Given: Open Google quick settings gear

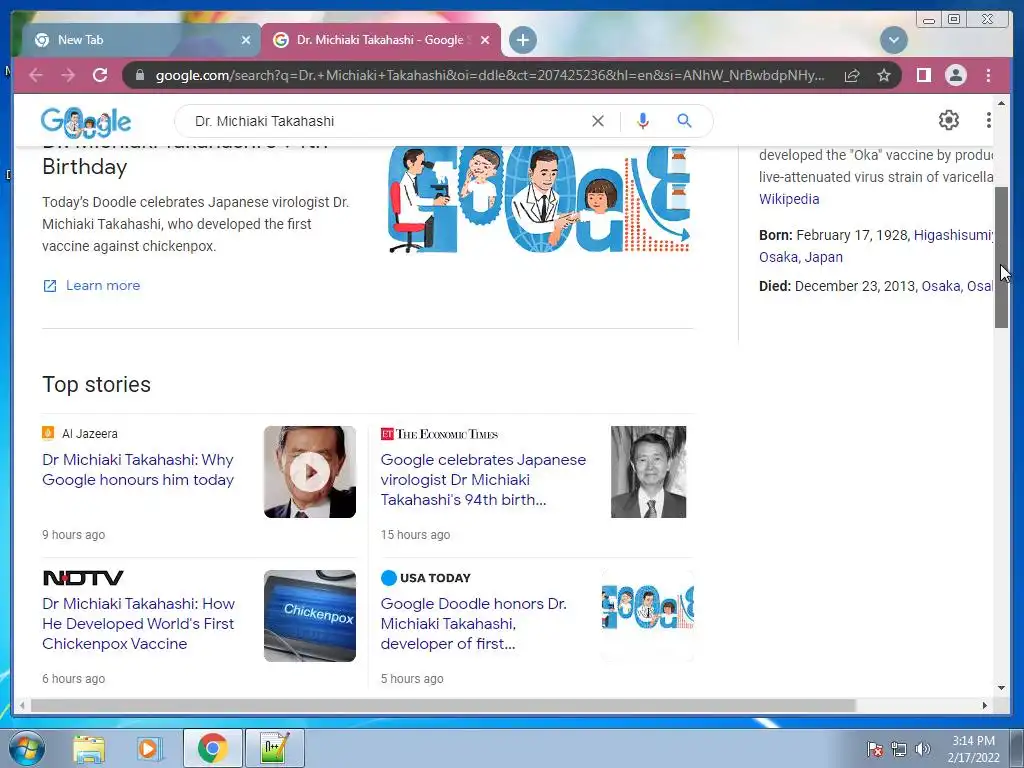Looking at the screenshot, I should 948,120.
